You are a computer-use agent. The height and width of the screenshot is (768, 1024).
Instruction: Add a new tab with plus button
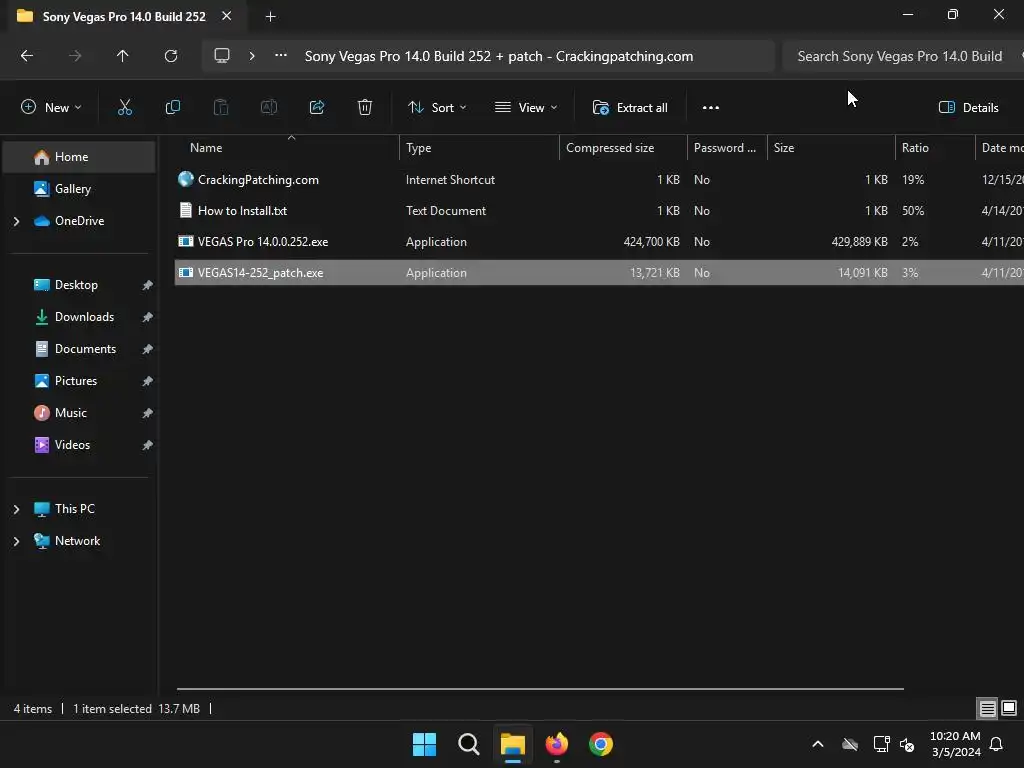[270, 16]
